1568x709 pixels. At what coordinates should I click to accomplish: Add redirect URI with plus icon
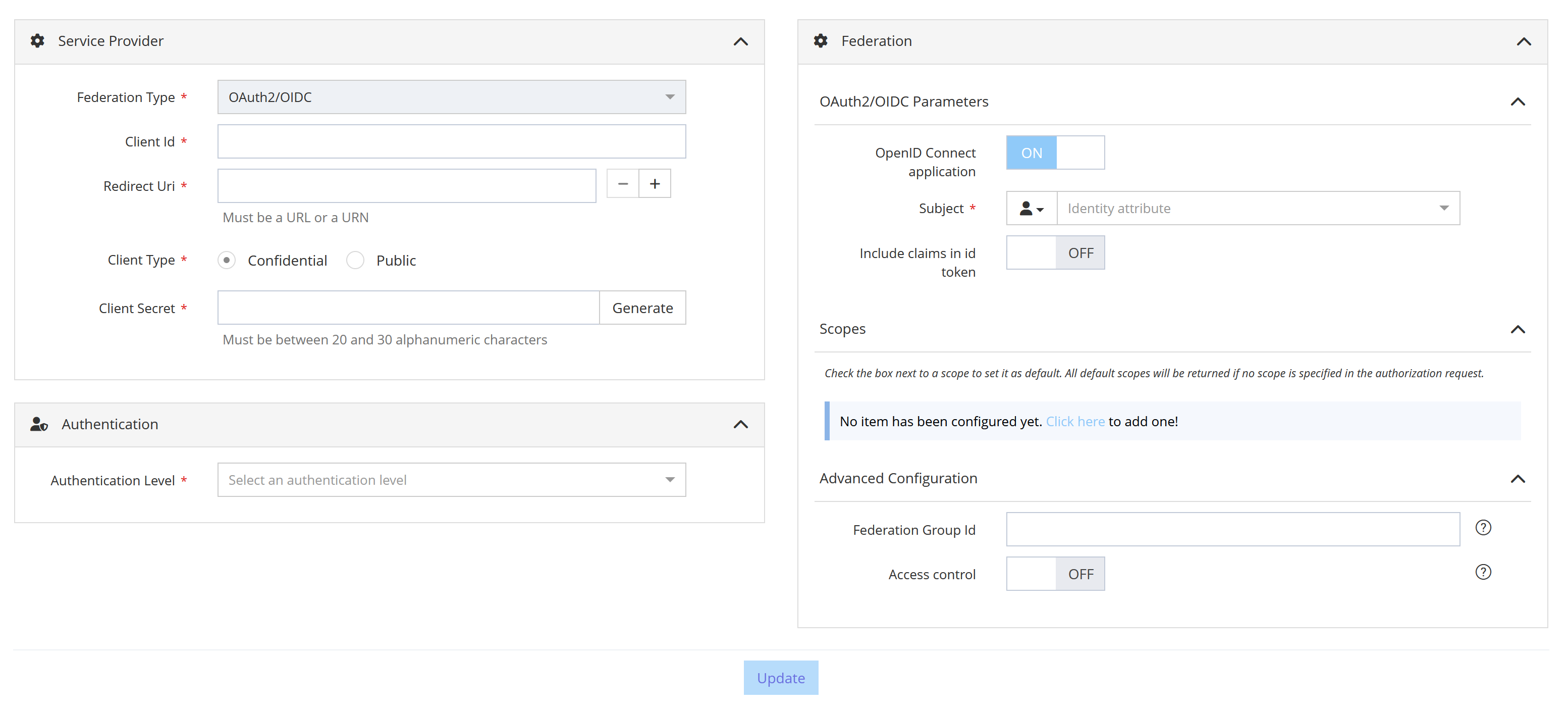[655, 184]
